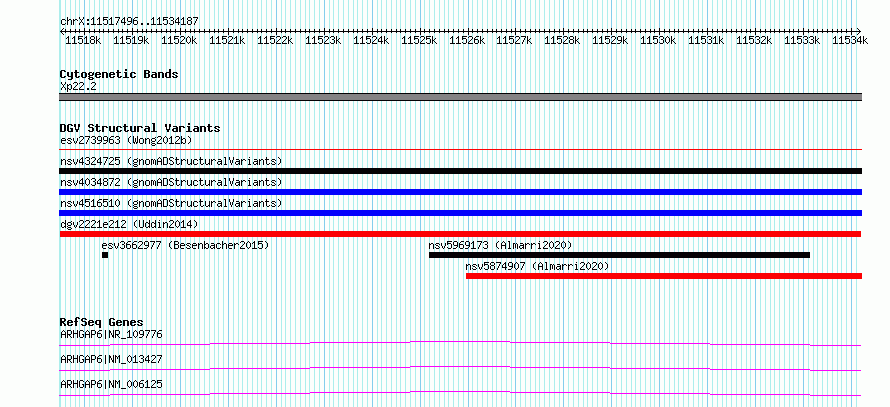Open the nsv4324725 gnomAD variant label
The width and height of the screenshot is (890, 407).
[x=171, y=161]
